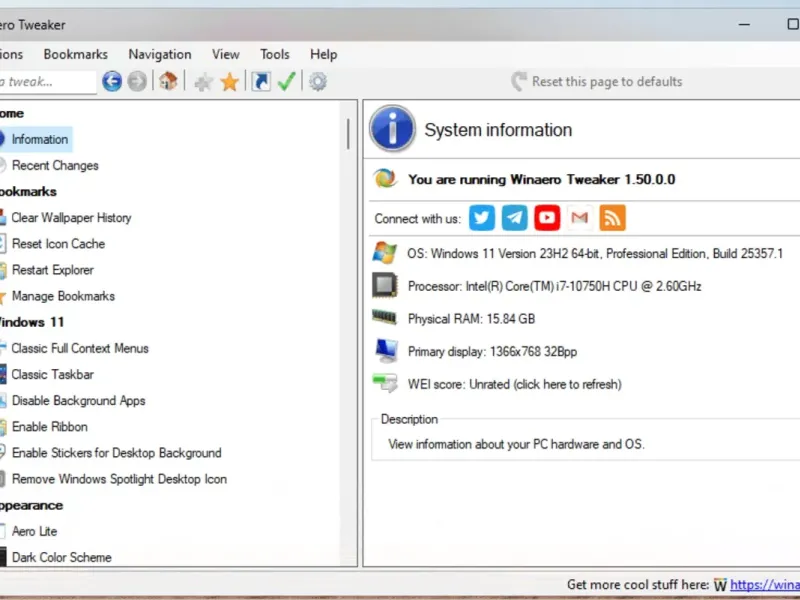Image resolution: width=800 pixels, height=600 pixels.
Task: Click the grey forward navigation arrow
Action: pyautogui.click(x=137, y=81)
